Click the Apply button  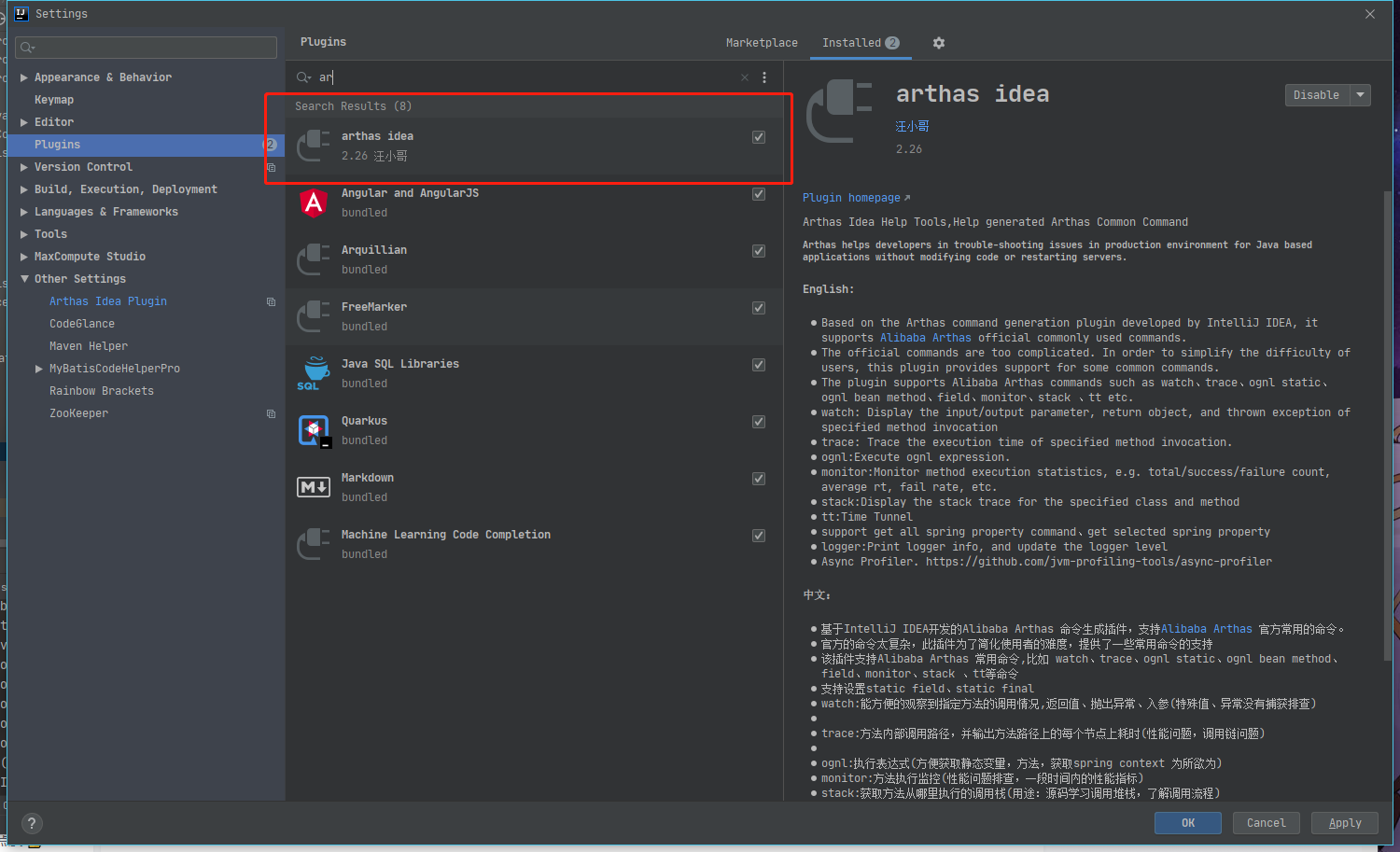tap(1345, 823)
